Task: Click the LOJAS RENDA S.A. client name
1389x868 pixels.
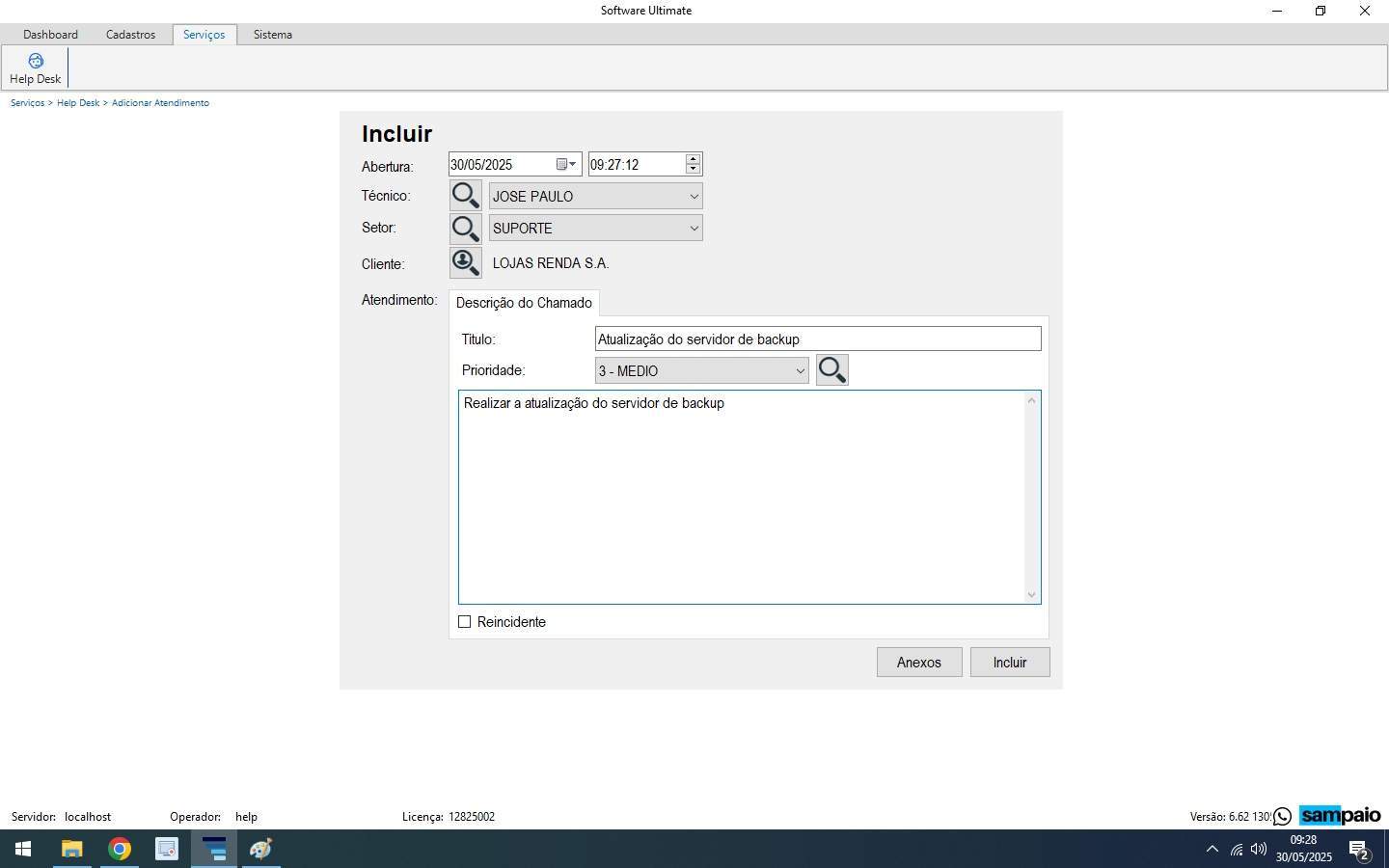Action: (551, 263)
